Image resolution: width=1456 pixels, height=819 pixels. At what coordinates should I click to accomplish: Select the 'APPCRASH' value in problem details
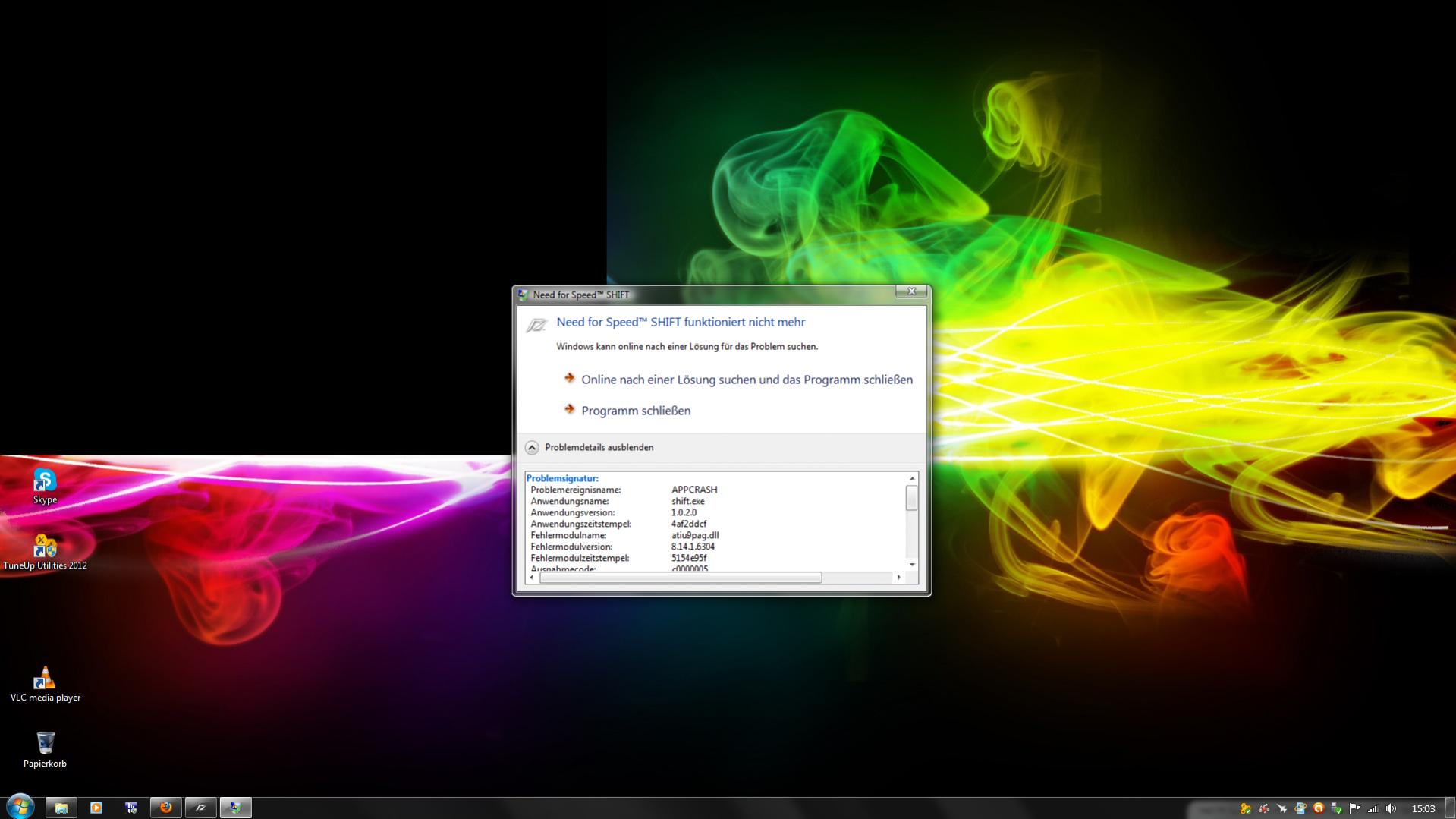694,490
